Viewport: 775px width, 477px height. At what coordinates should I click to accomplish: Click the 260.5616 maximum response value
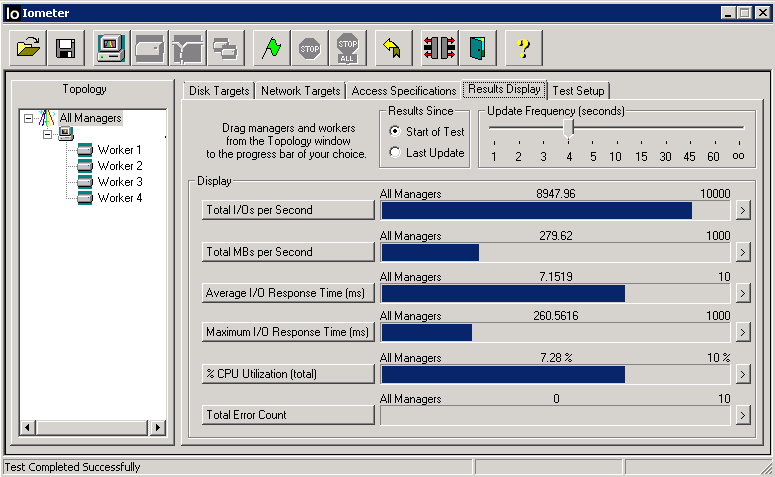[x=556, y=316]
